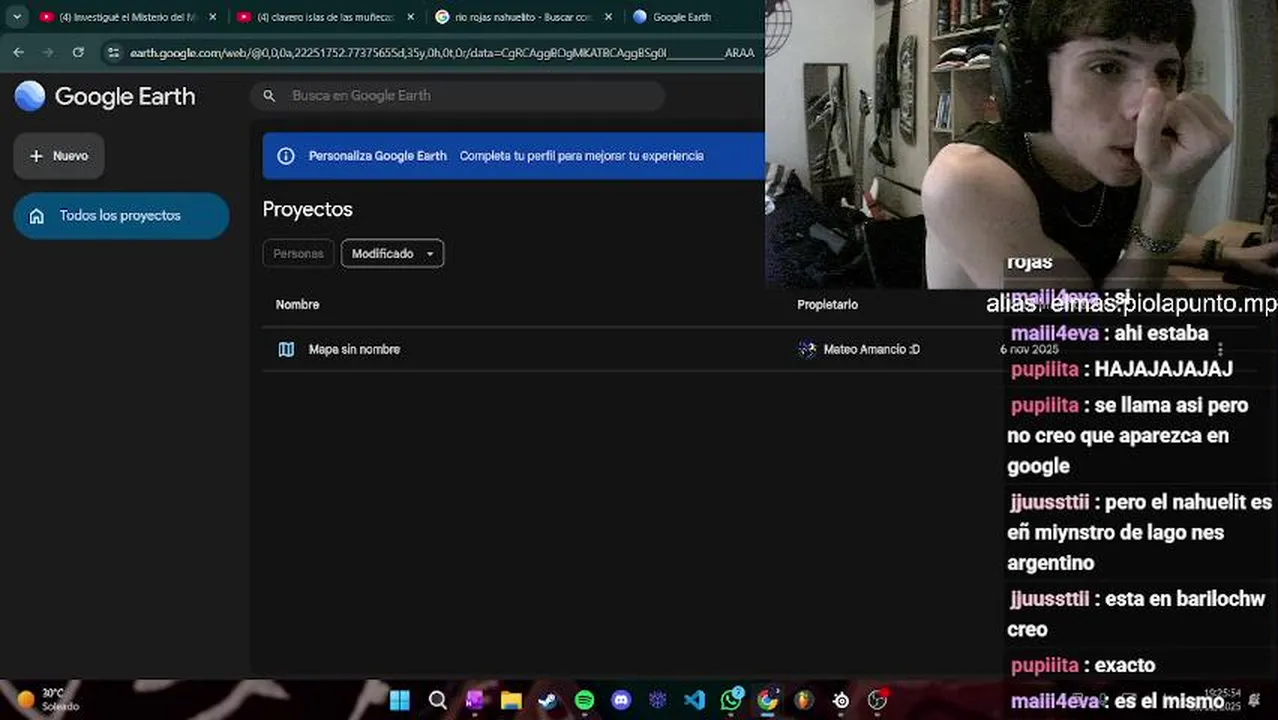Close the Investigué el Misterio tab

[212, 17]
